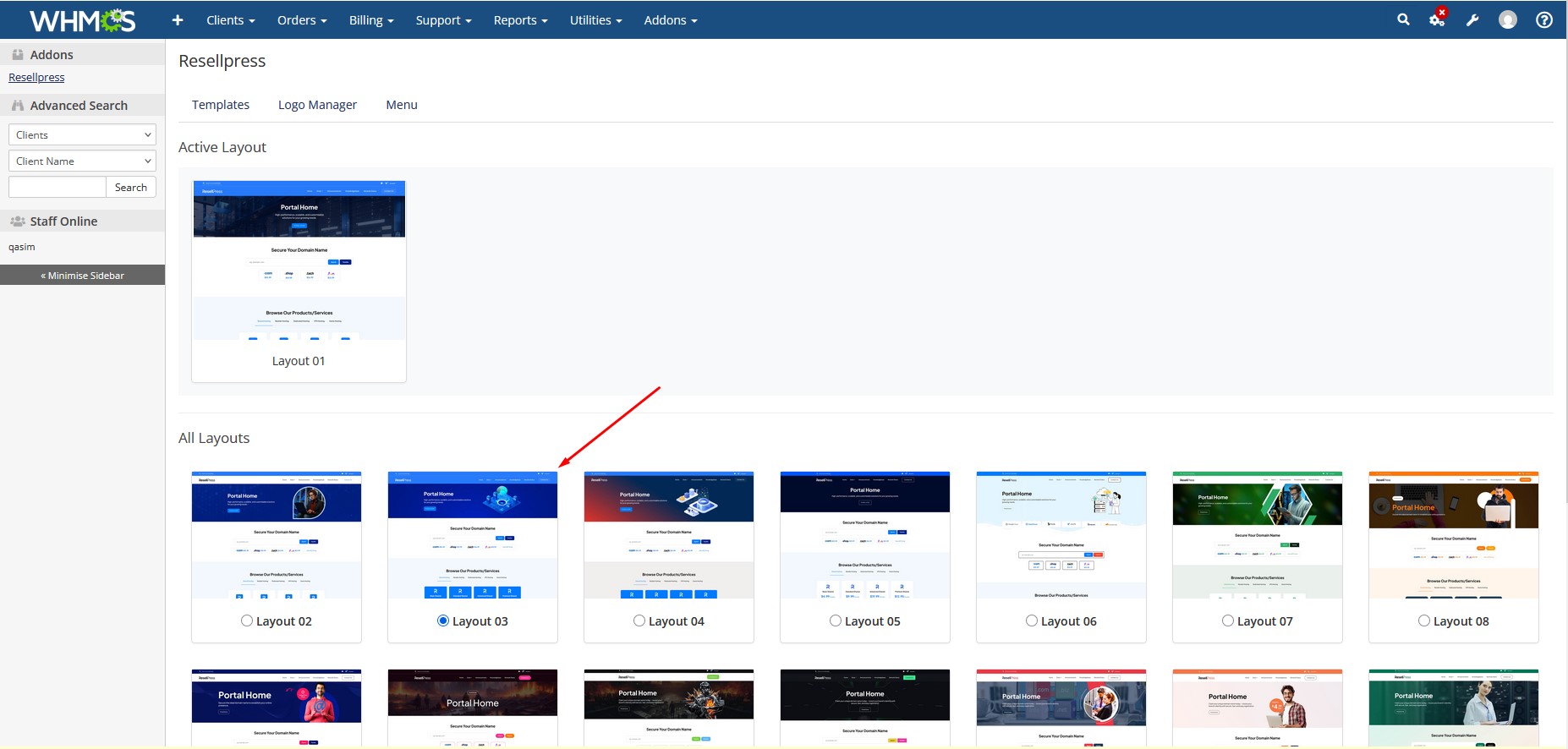The height and width of the screenshot is (749, 1568).
Task: Click the Minimise Sidebar button
Action: [x=82, y=276]
